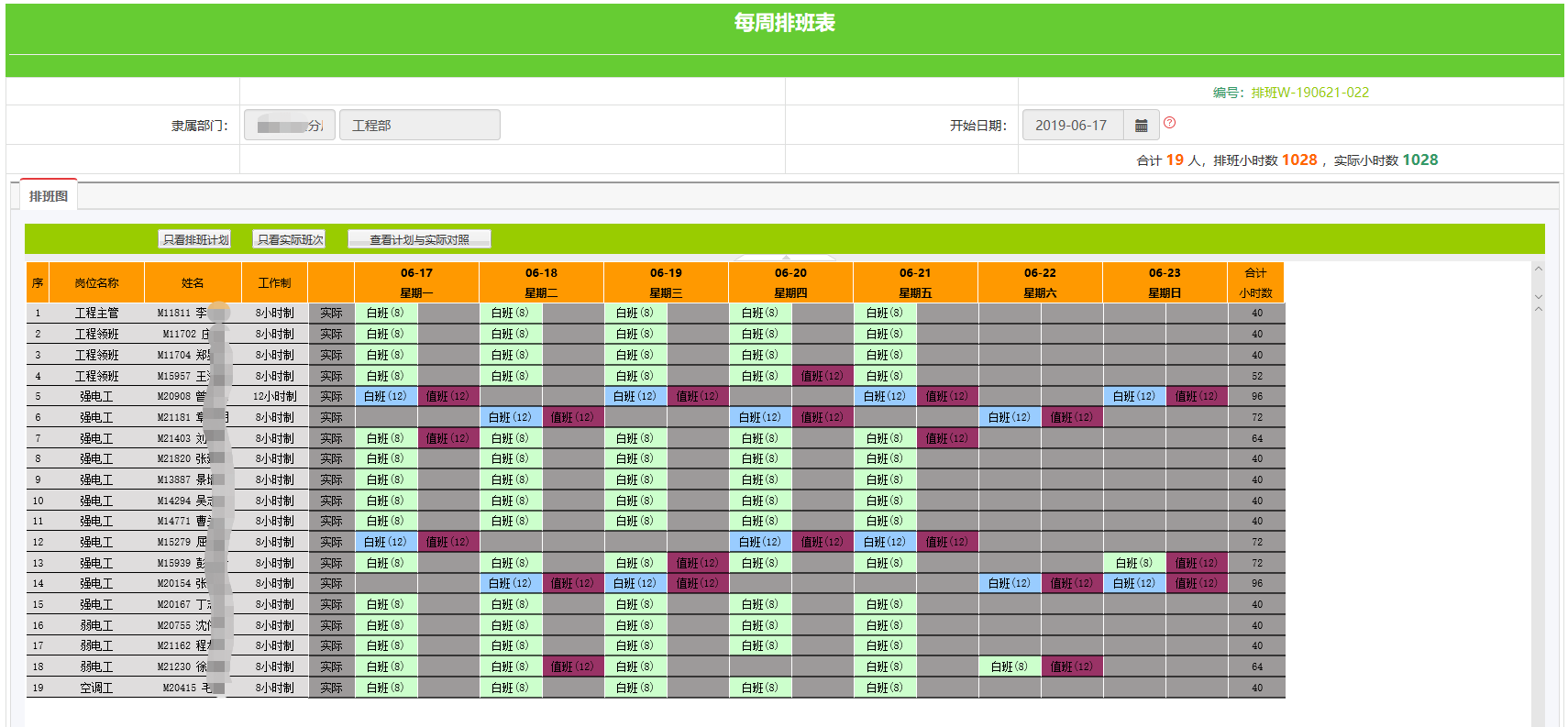Click the 工作制 column header
Image resolution: width=1568 pixels, height=727 pixels.
click(274, 282)
